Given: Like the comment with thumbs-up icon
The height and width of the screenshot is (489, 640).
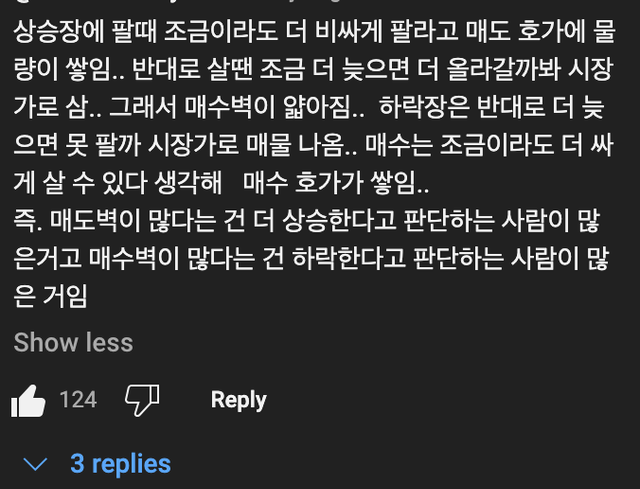Looking at the screenshot, I should 29,401.
